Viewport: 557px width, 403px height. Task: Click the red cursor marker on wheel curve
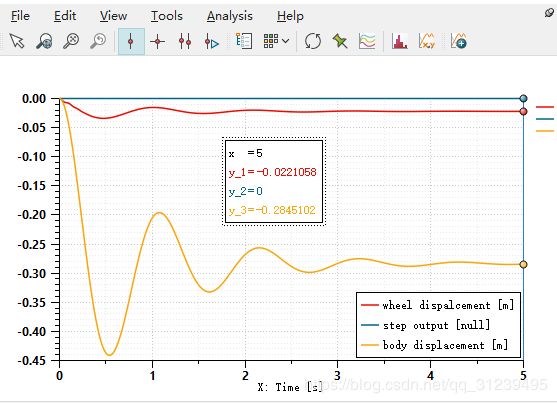pos(523,112)
